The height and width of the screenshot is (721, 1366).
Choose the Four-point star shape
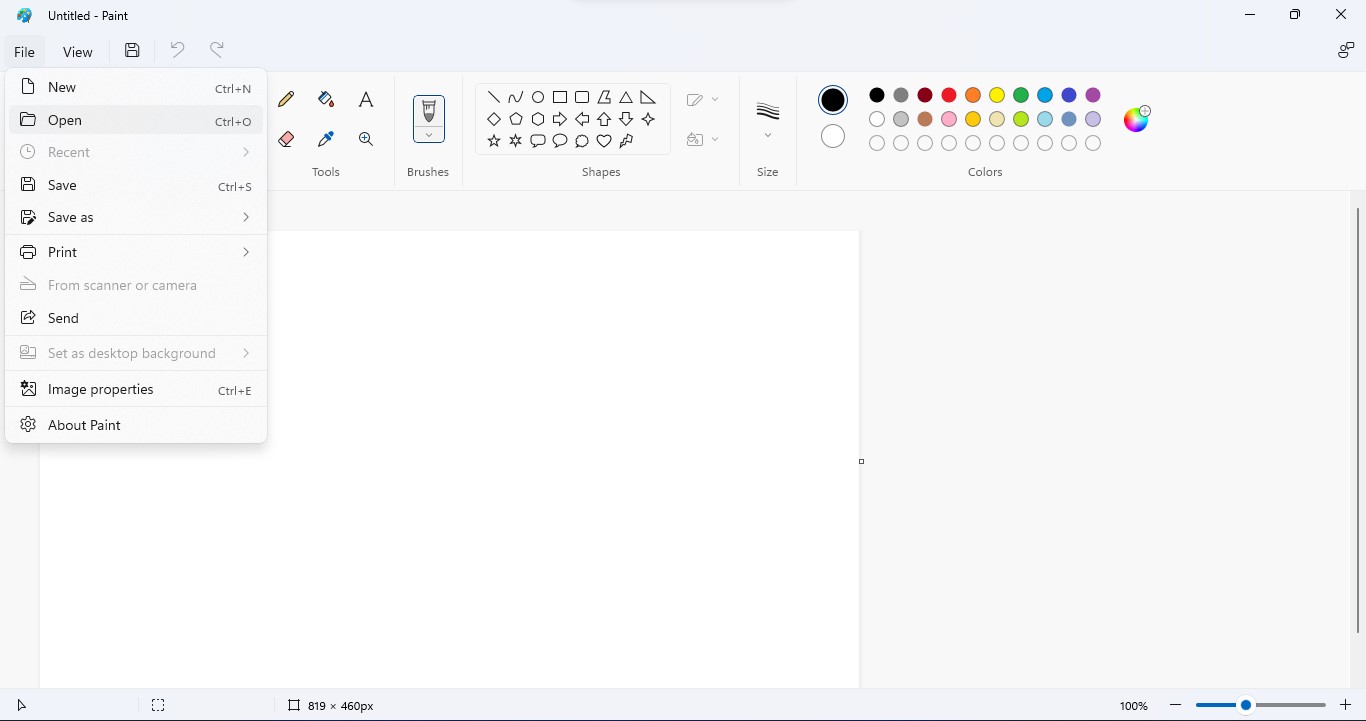coord(648,119)
